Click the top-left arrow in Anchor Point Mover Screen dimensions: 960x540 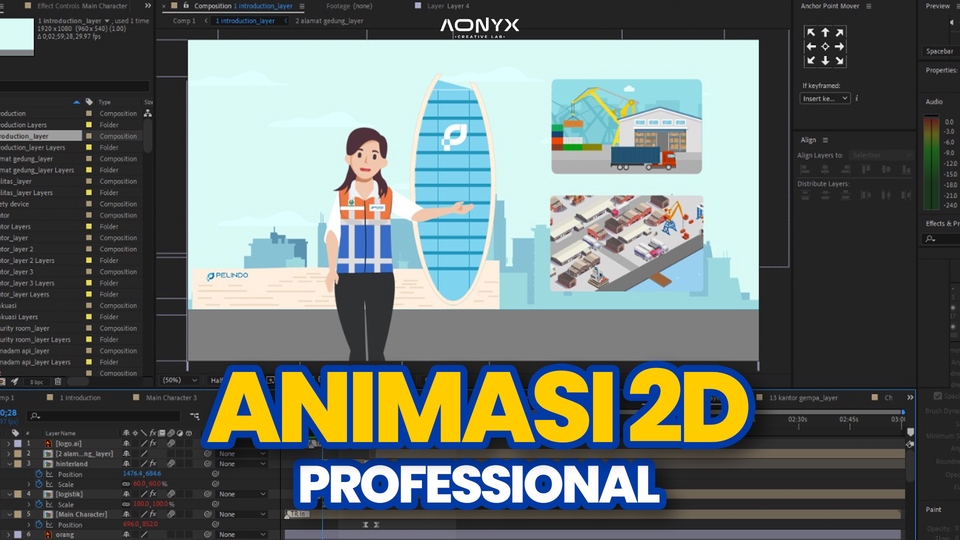pyautogui.click(x=811, y=33)
